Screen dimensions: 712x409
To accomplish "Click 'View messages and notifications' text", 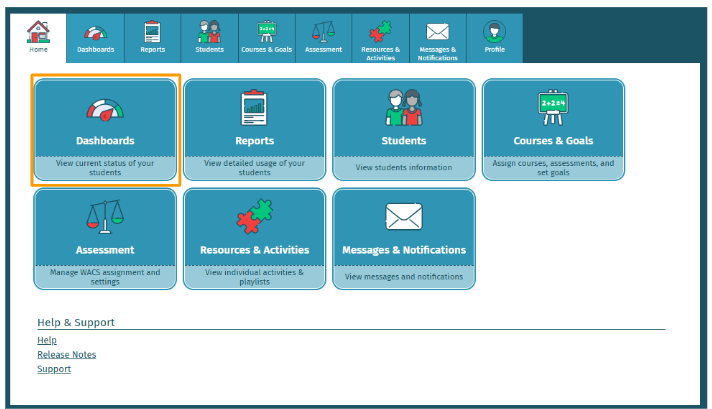I will (x=404, y=277).
